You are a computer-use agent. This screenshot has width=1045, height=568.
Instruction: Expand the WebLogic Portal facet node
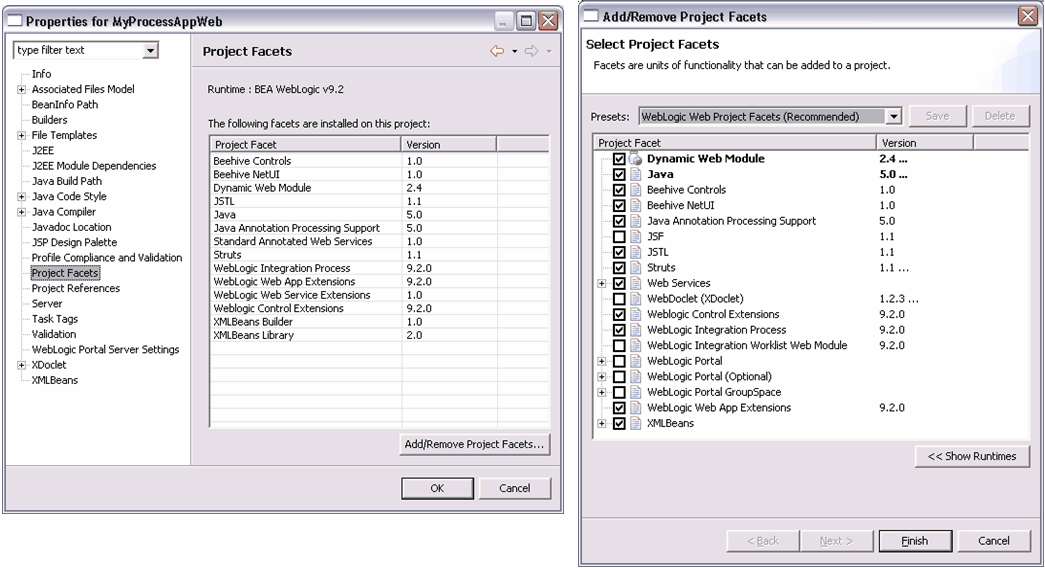[x=602, y=361]
